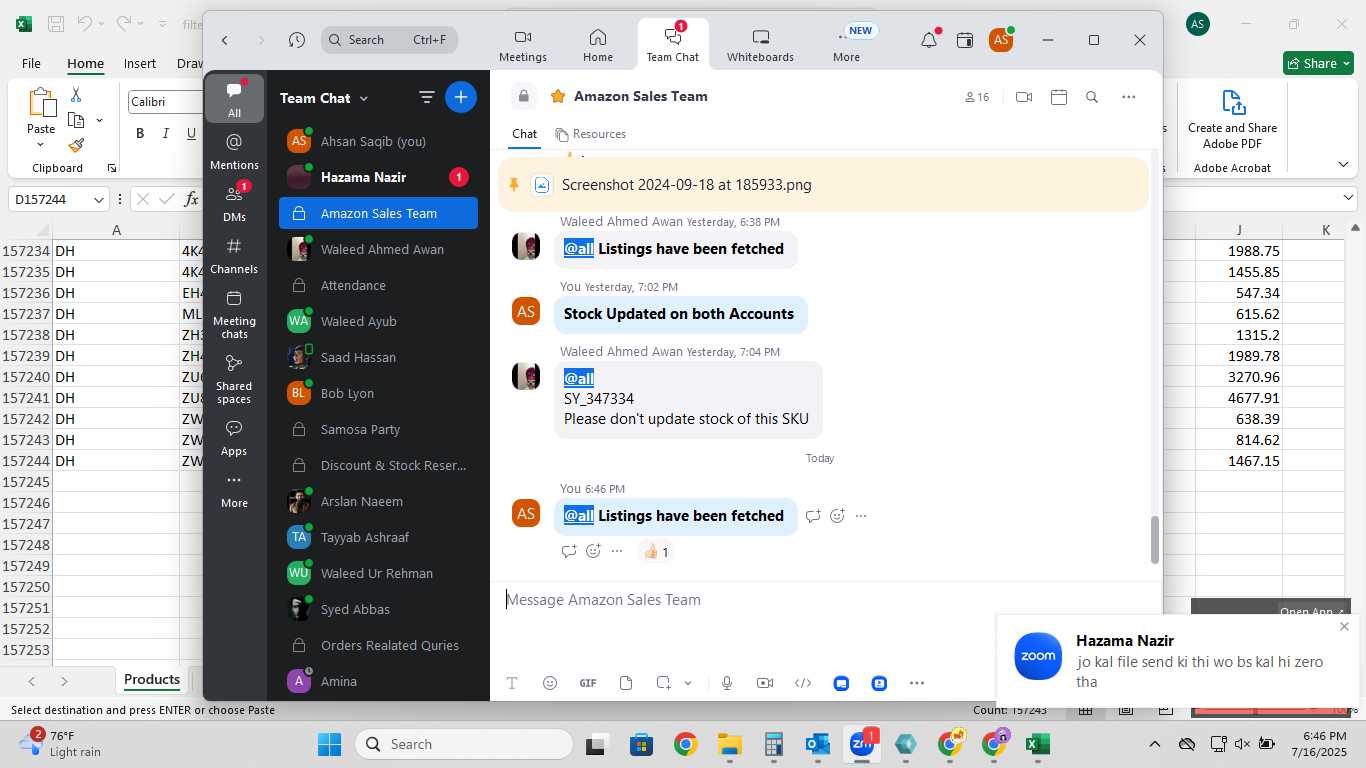Image resolution: width=1366 pixels, height=768 pixels.
Task: Switch to the Resources tab
Action: click(x=591, y=134)
